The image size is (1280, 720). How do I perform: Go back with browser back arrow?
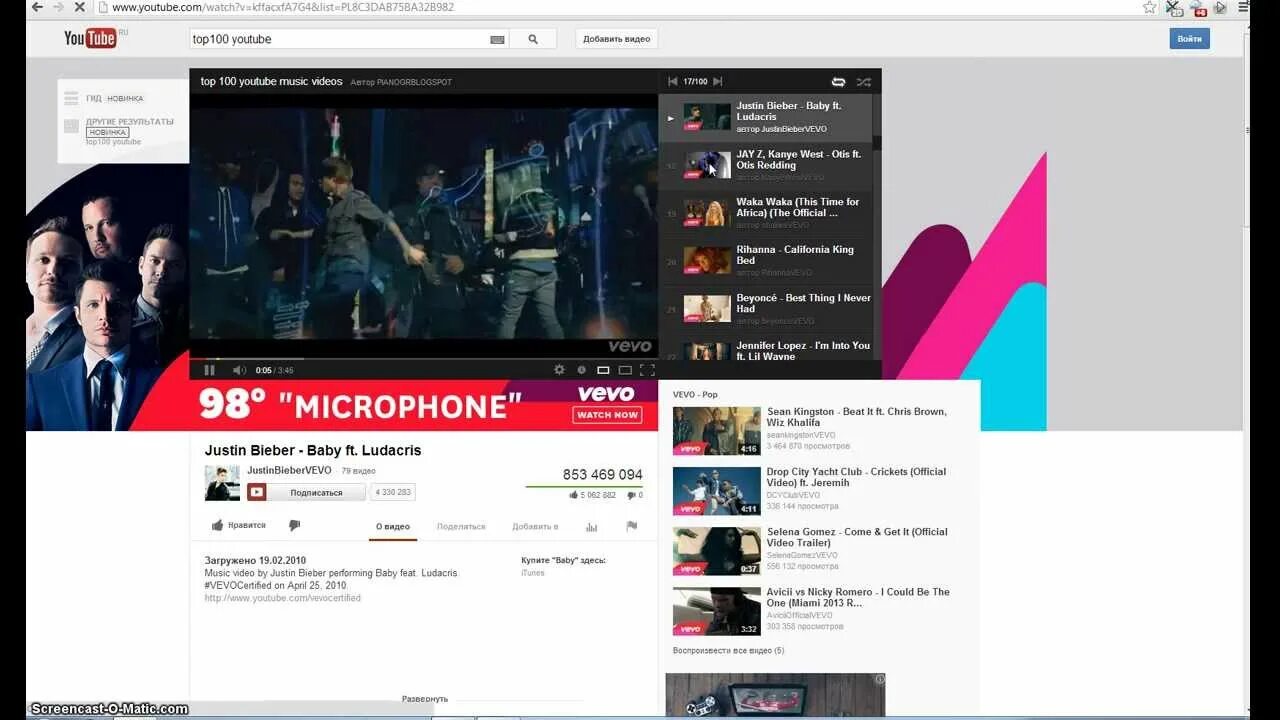coord(37,7)
